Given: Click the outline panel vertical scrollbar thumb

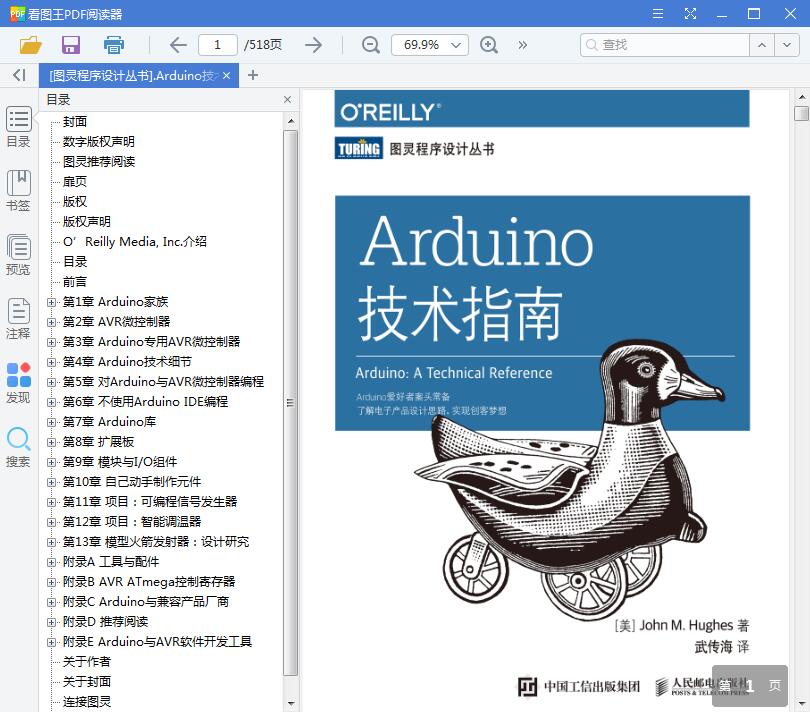Looking at the screenshot, I should [x=291, y=403].
